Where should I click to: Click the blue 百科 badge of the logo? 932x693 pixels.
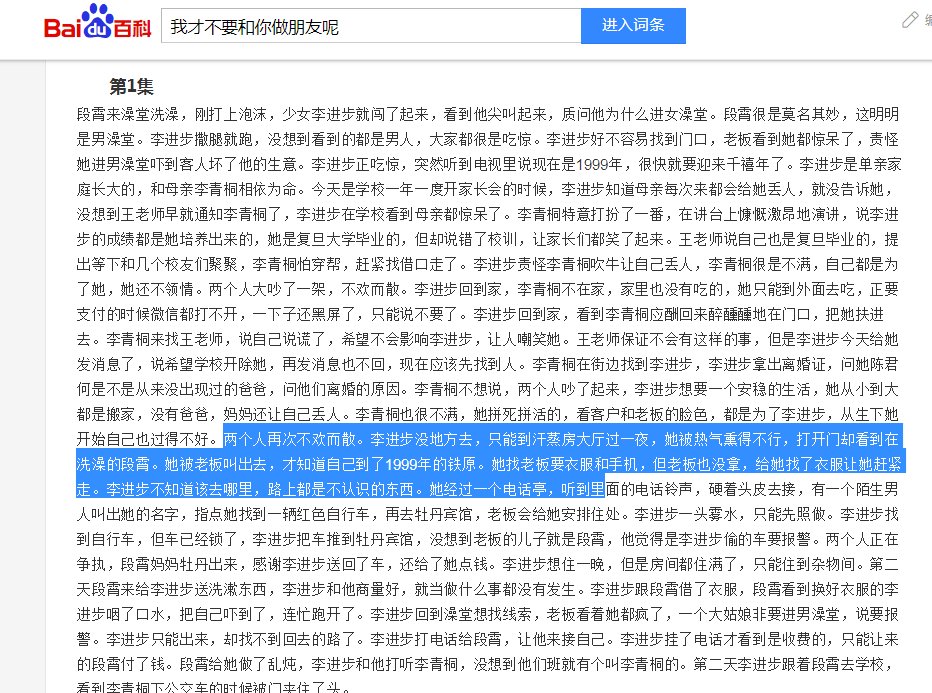tap(133, 28)
